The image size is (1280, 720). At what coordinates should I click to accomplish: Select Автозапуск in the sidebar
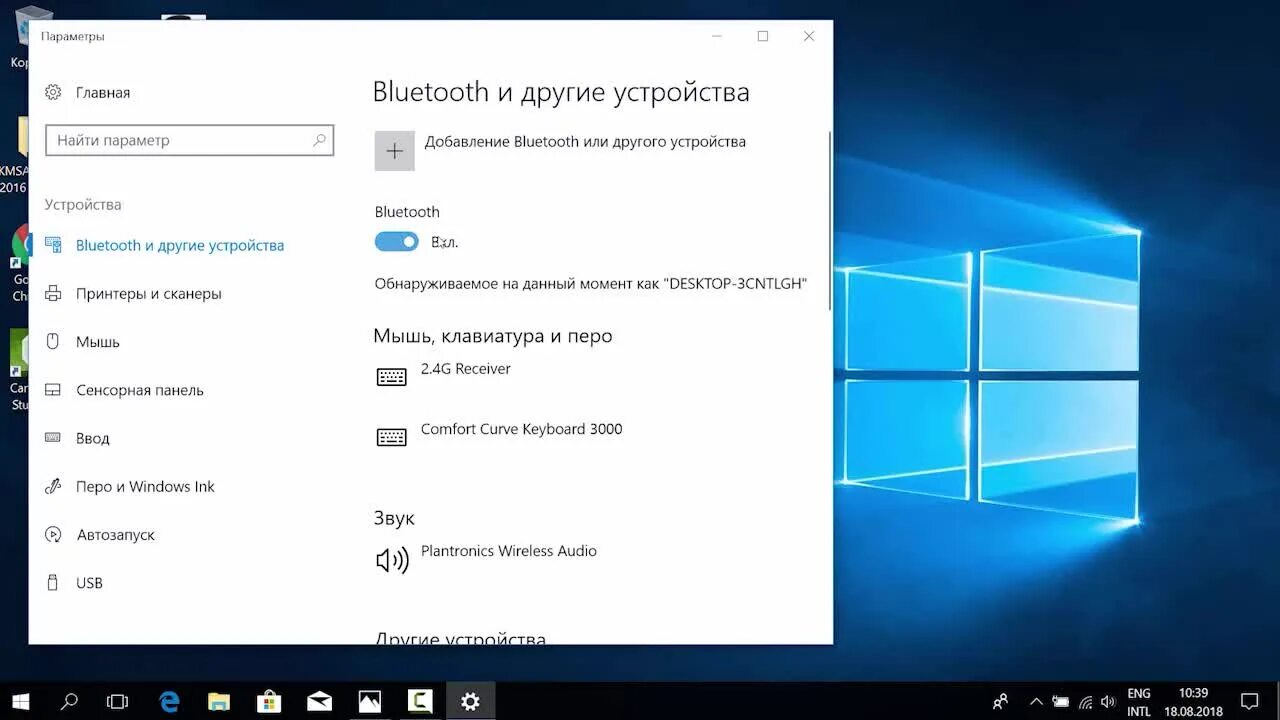pos(116,535)
